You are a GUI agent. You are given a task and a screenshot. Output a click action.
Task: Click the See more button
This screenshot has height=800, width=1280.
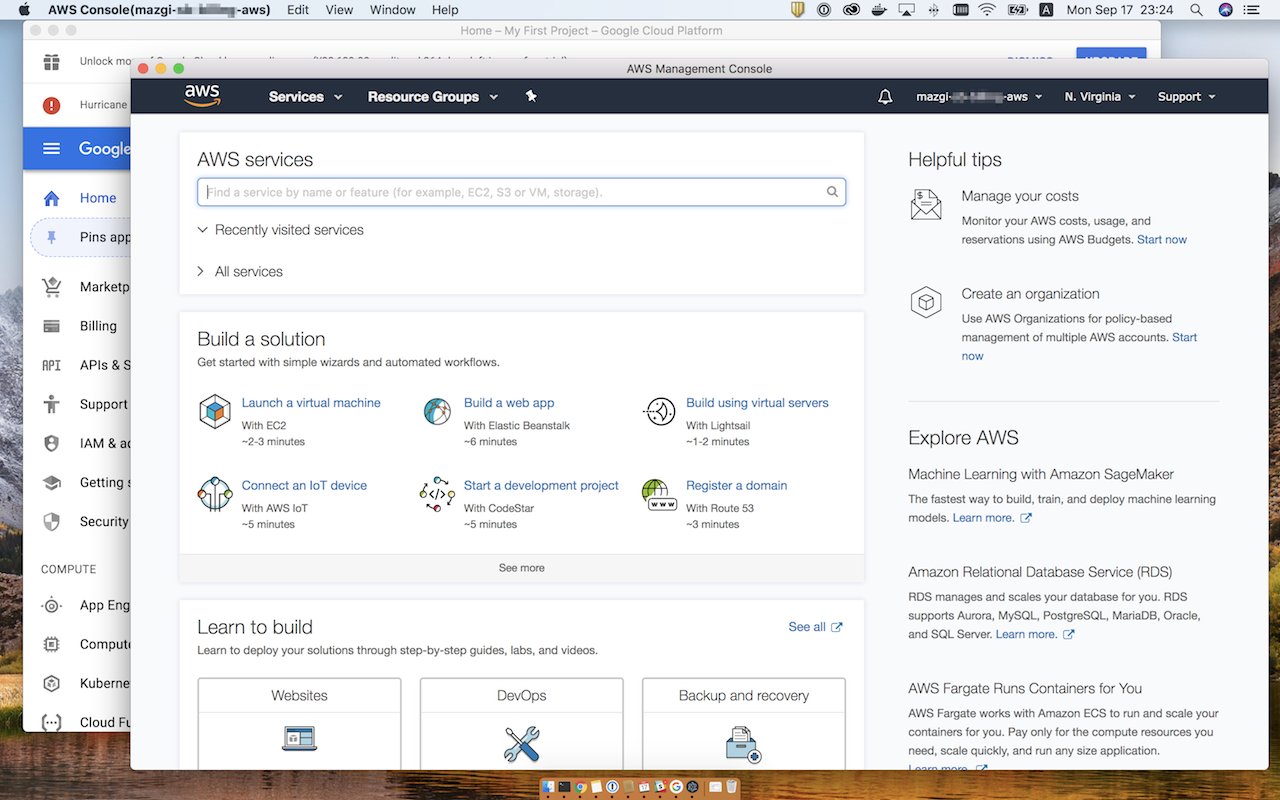tap(521, 568)
